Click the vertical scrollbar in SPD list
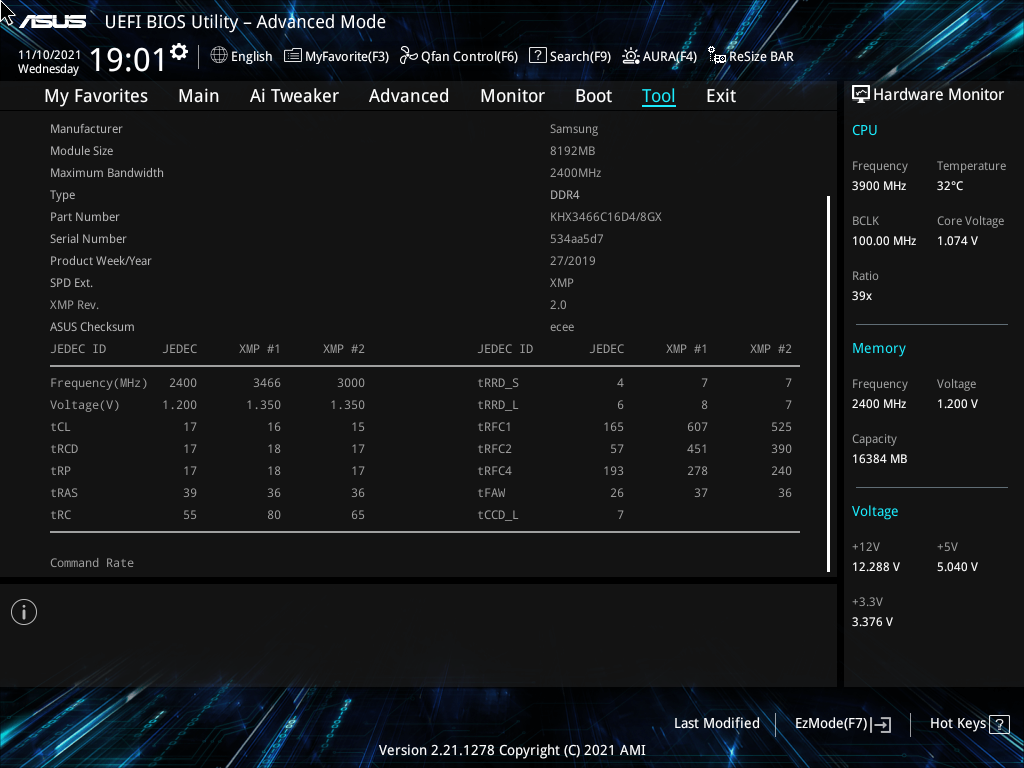Image resolution: width=1024 pixels, height=768 pixels. pos(829,384)
